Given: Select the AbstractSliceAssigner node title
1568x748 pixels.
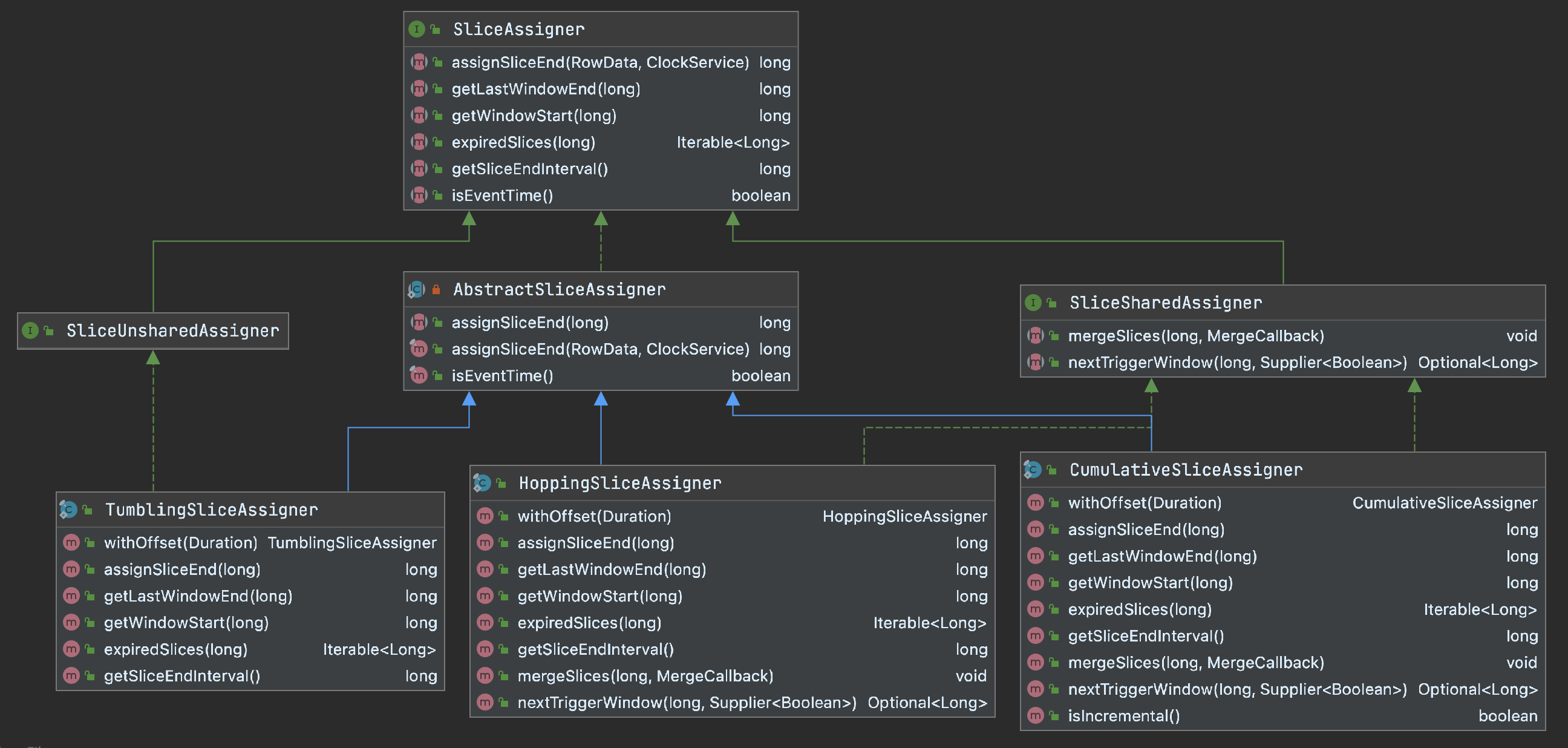Looking at the screenshot, I should pos(560,289).
